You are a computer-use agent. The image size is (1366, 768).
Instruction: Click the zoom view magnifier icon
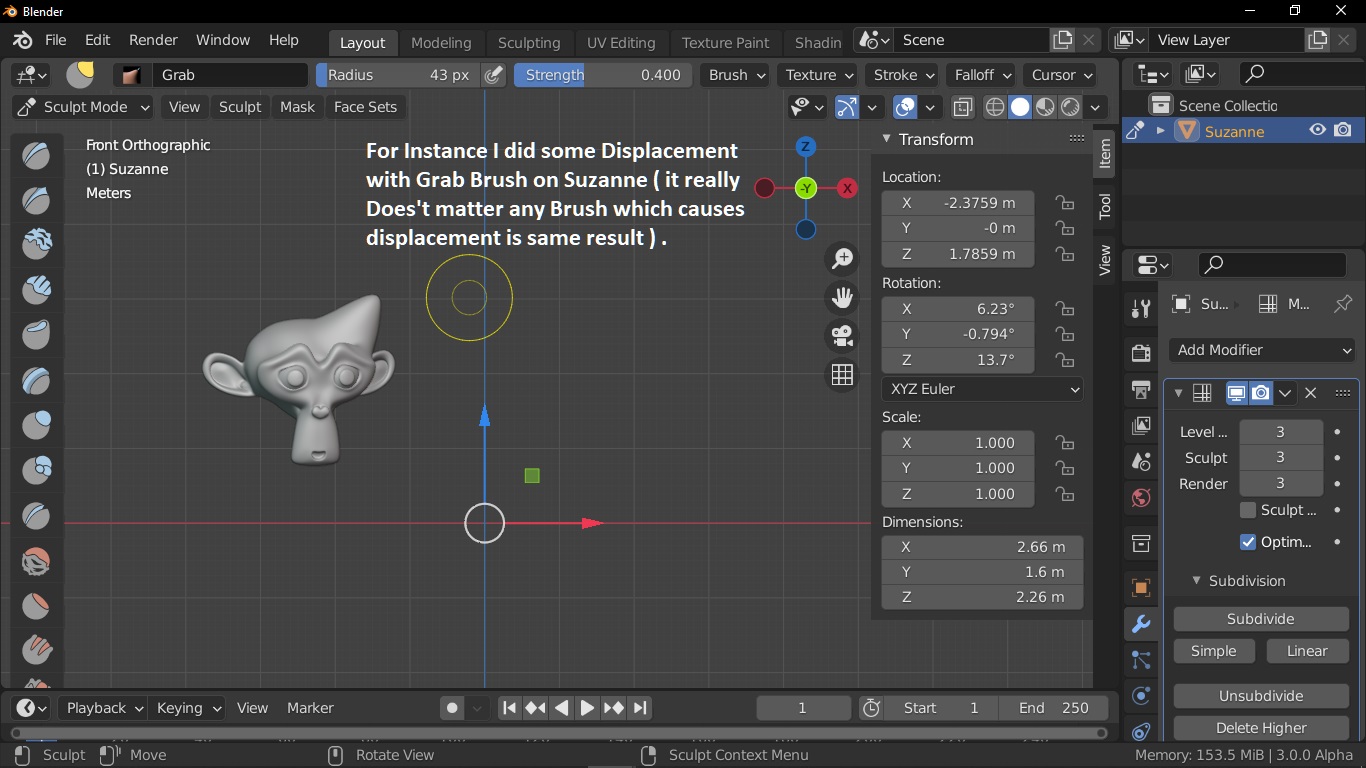tap(843, 259)
